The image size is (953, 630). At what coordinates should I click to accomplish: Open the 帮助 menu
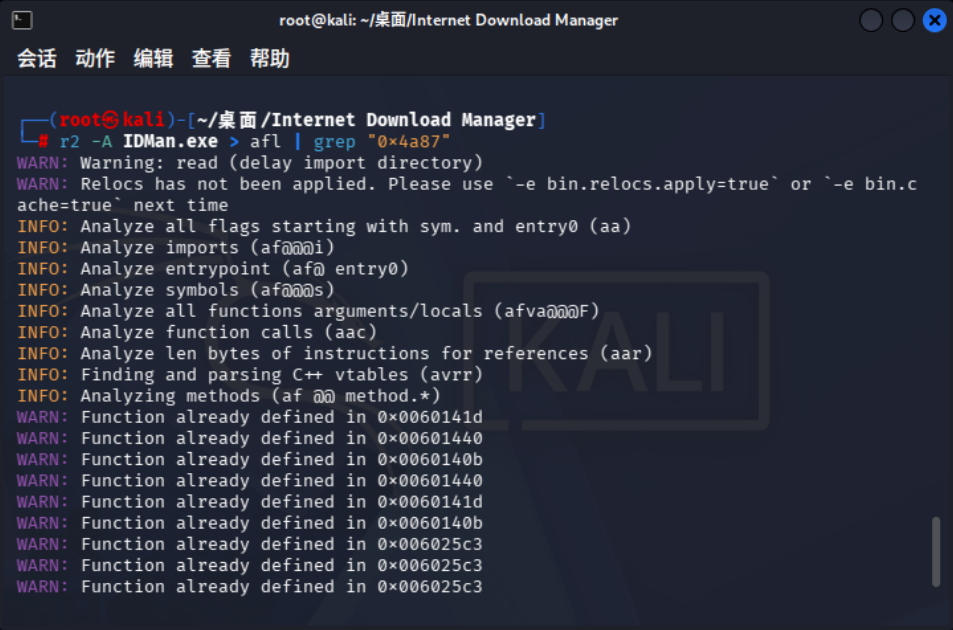pyautogui.click(x=270, y=58)
